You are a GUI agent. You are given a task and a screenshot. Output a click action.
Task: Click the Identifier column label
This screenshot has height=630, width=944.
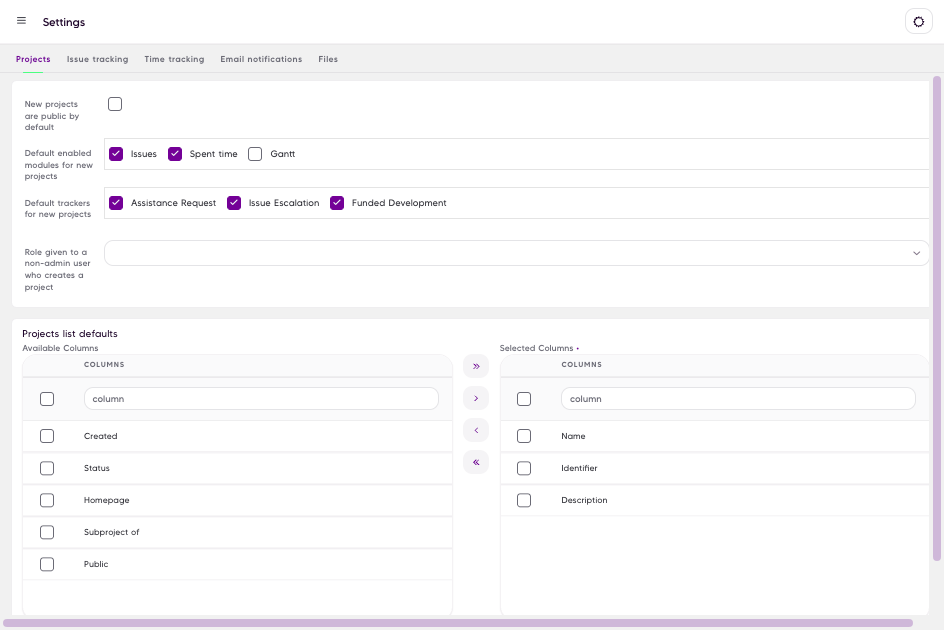(579, 468)
